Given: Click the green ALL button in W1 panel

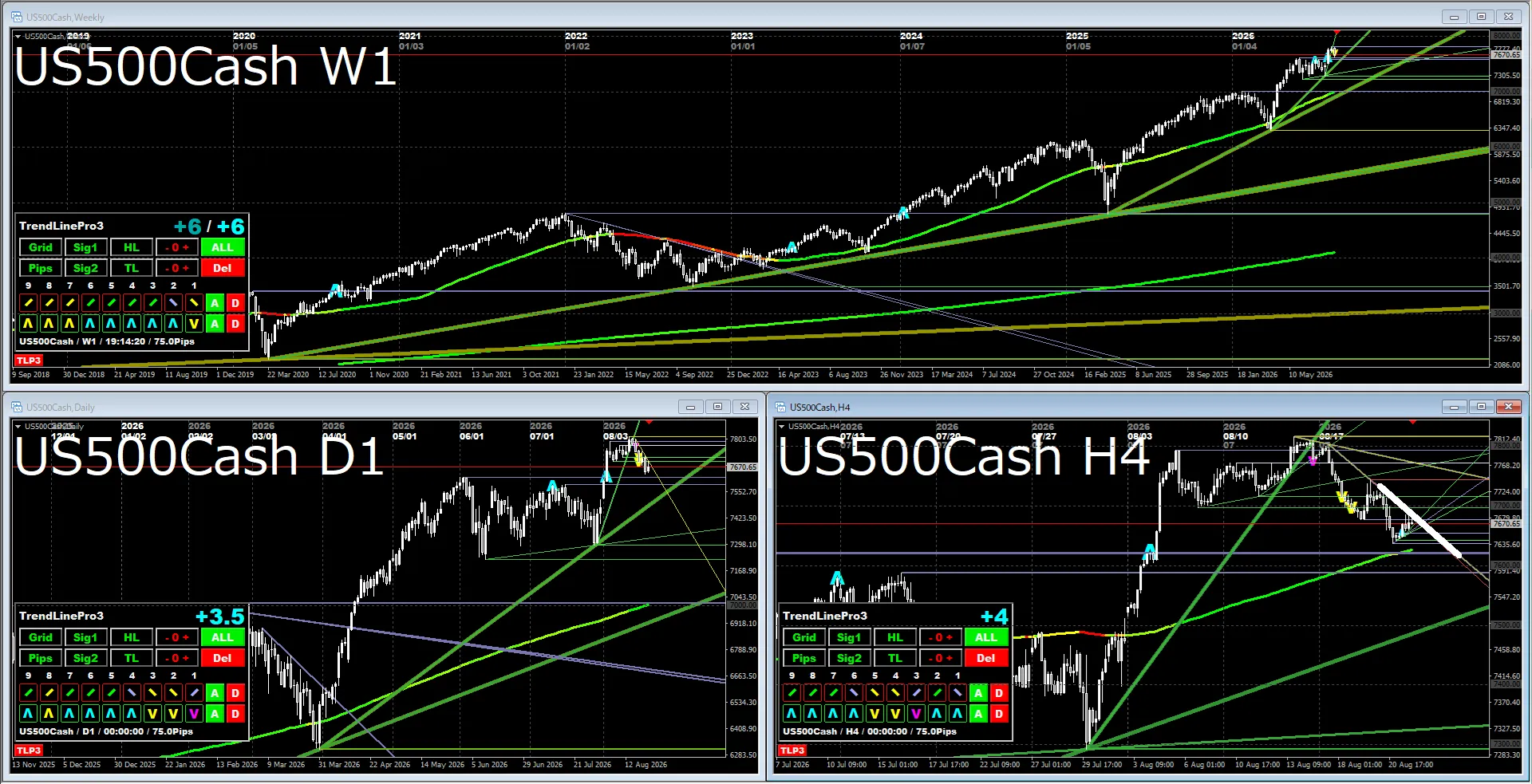Looking at the screenshot, I should pyautogui.click(x=223, y=247).
